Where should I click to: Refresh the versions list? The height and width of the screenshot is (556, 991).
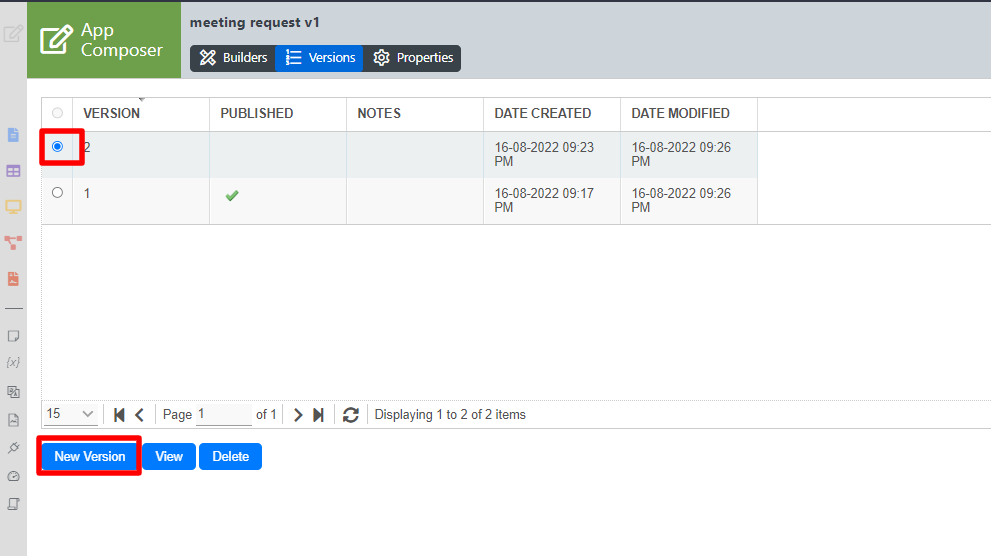pos(351,415)
